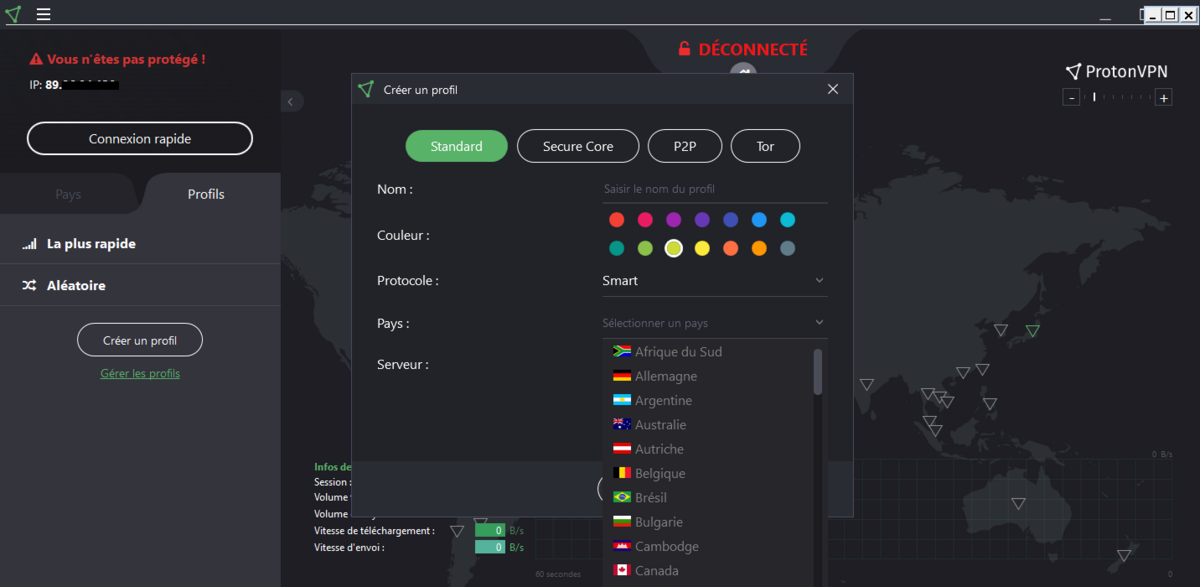Pick the orange color swatch
1200x587 pixels.
point(759,248)
